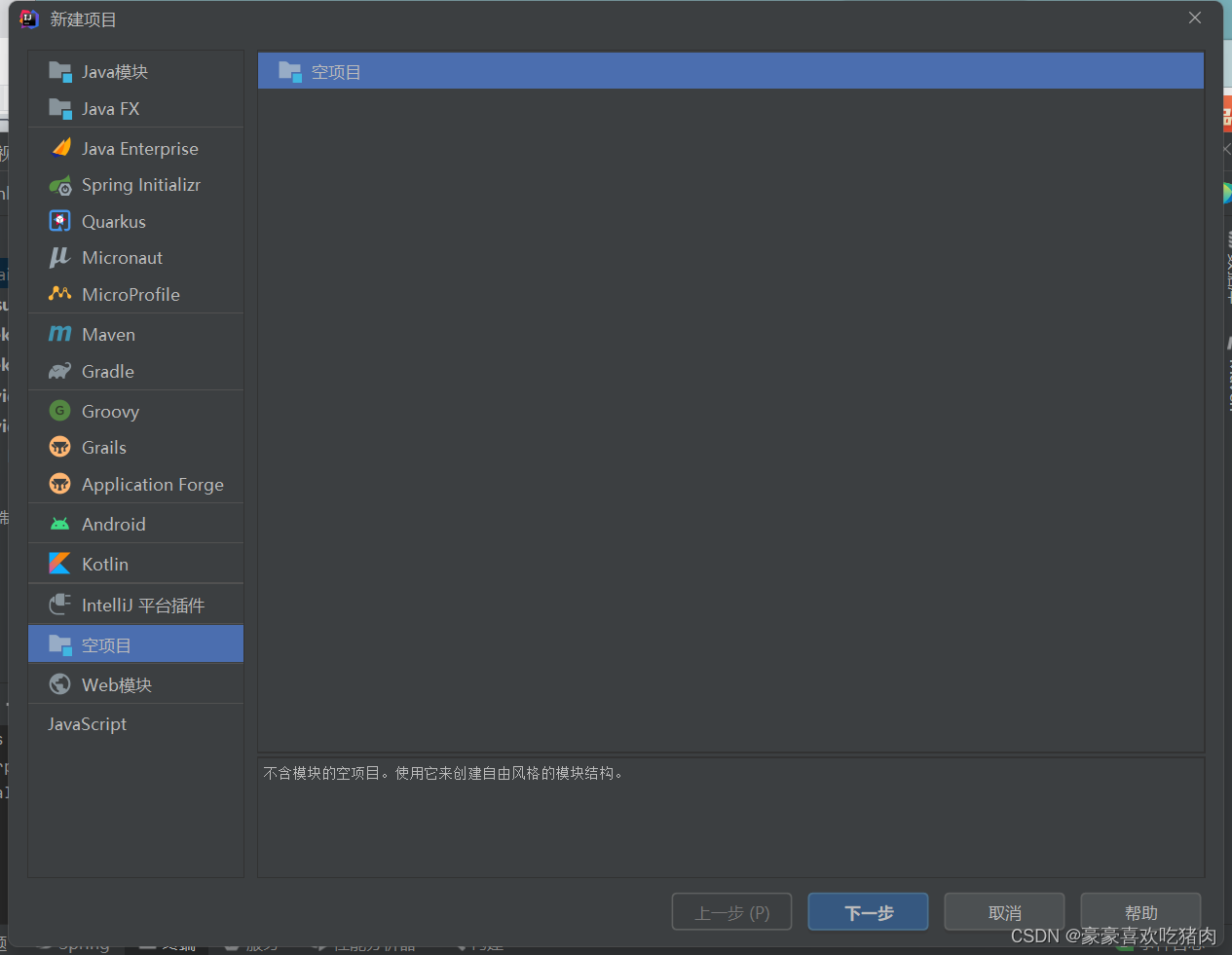Choose Spring Initializr option
The height and width of the screenshot is (955, 1232).
[x=136, y=185]
